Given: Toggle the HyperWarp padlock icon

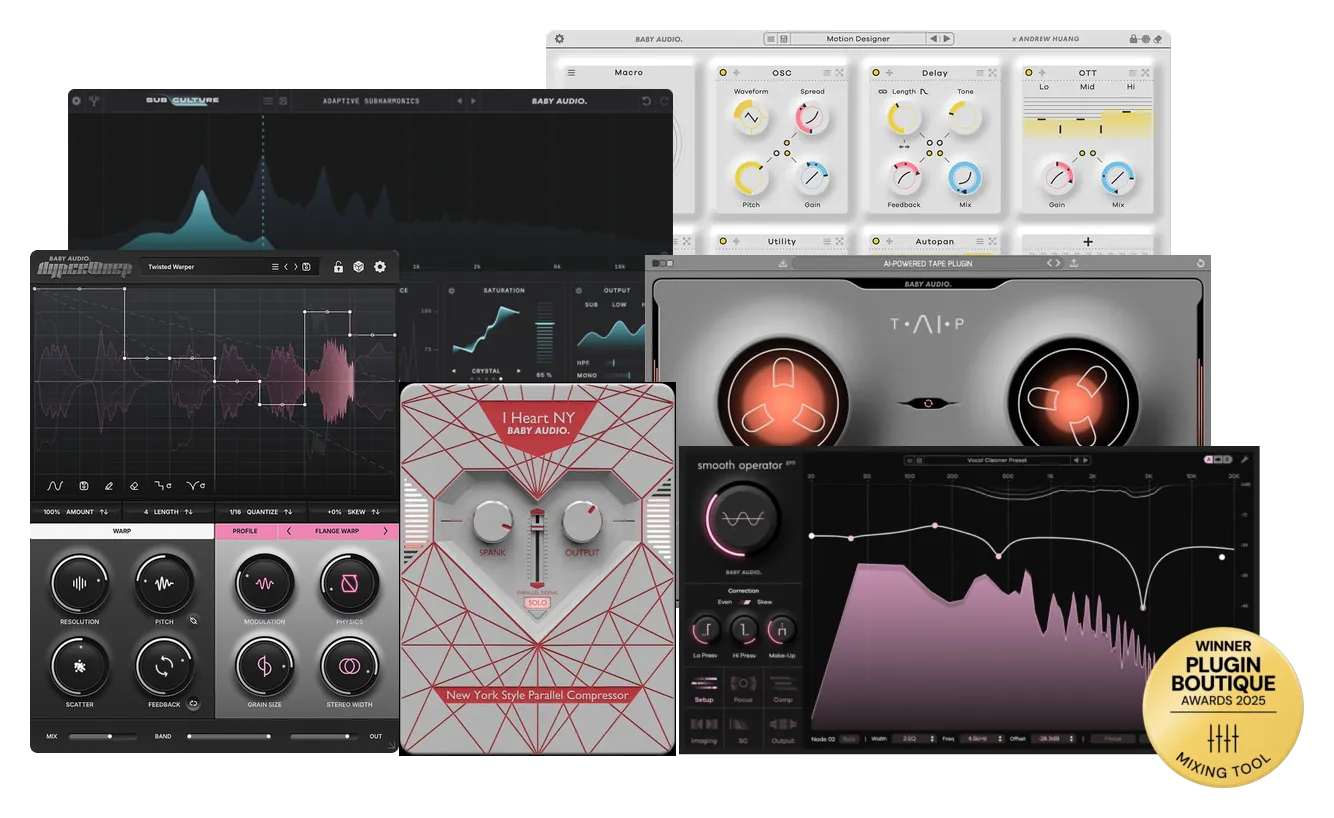Looking at the screenshot, I should click(339, 267).
